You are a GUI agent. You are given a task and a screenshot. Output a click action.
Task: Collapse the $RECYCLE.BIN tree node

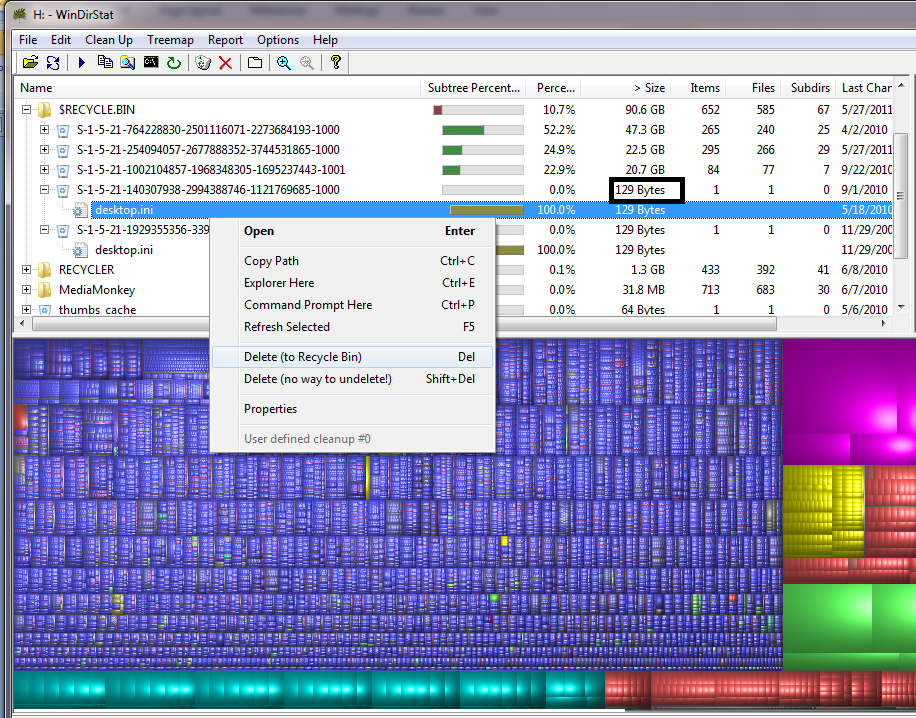(26, 109)
